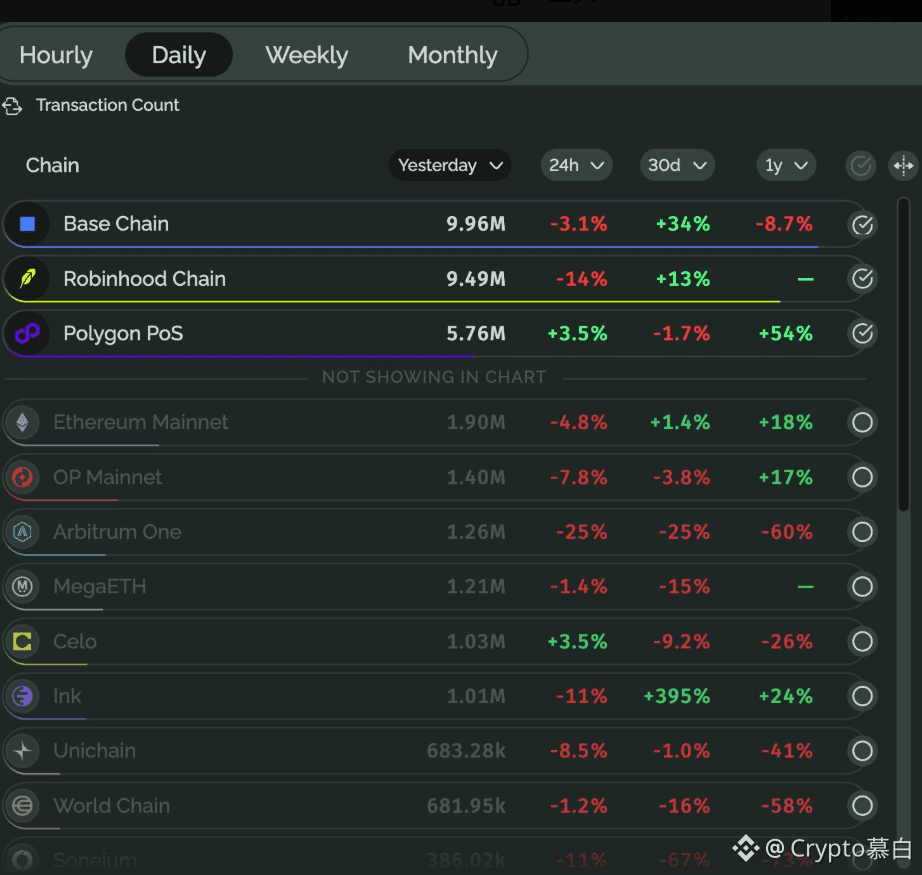Open the 24h column dropdown
The height and width of the screenshot is (875, 922).
click(x=576, y=165)
